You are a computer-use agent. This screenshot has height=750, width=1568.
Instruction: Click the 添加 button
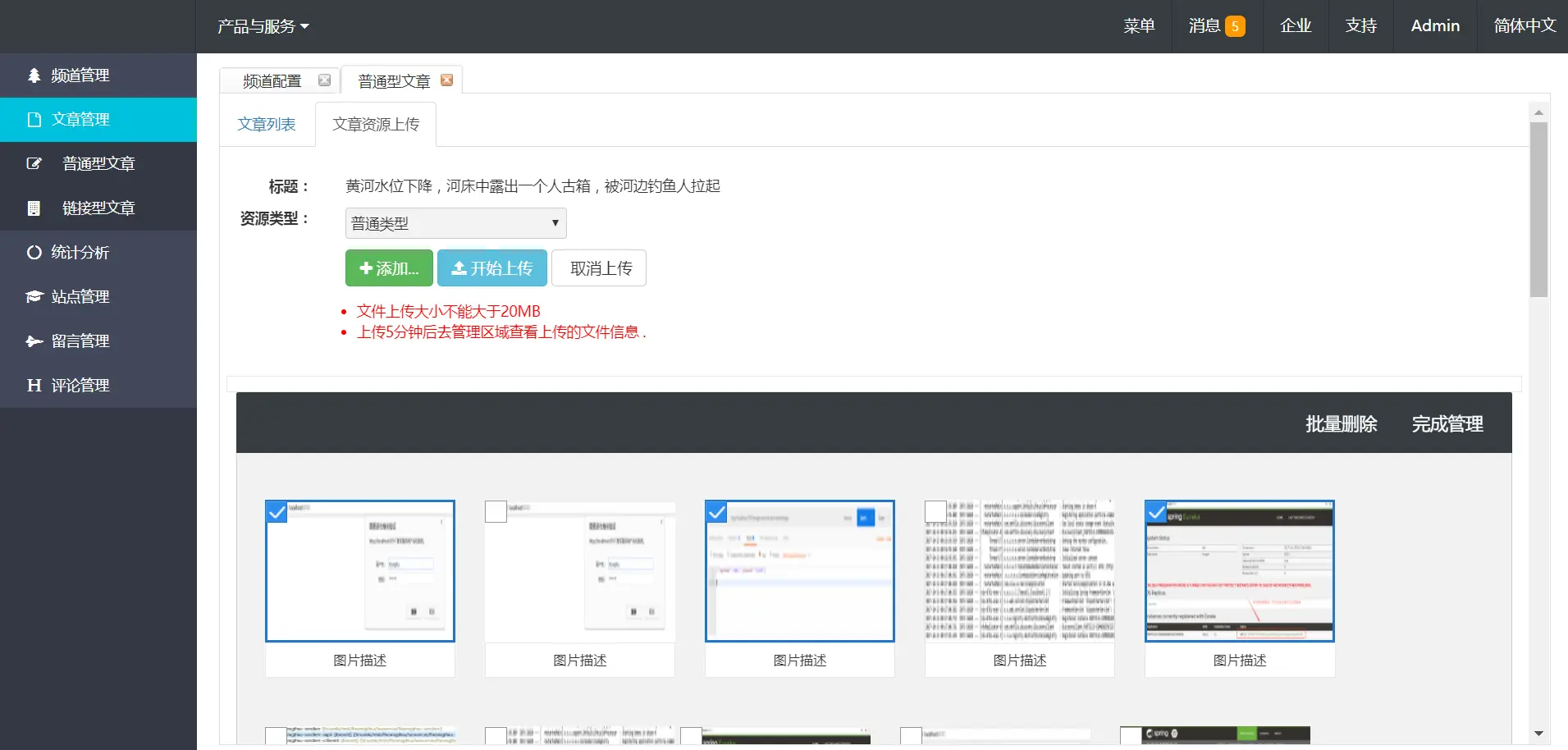pyautogui.click(x=389, y=268)
